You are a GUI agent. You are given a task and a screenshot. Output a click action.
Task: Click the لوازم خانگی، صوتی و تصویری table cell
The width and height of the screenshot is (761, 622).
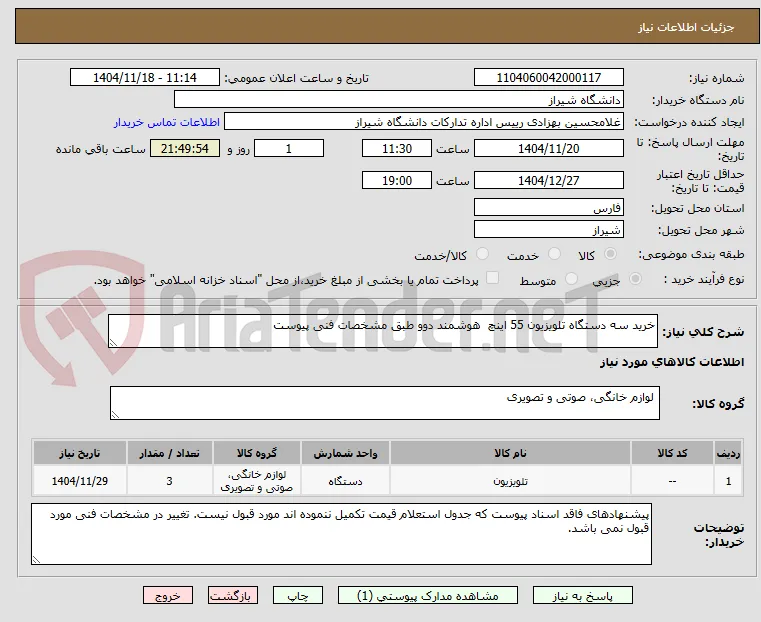tap(257, 481)
